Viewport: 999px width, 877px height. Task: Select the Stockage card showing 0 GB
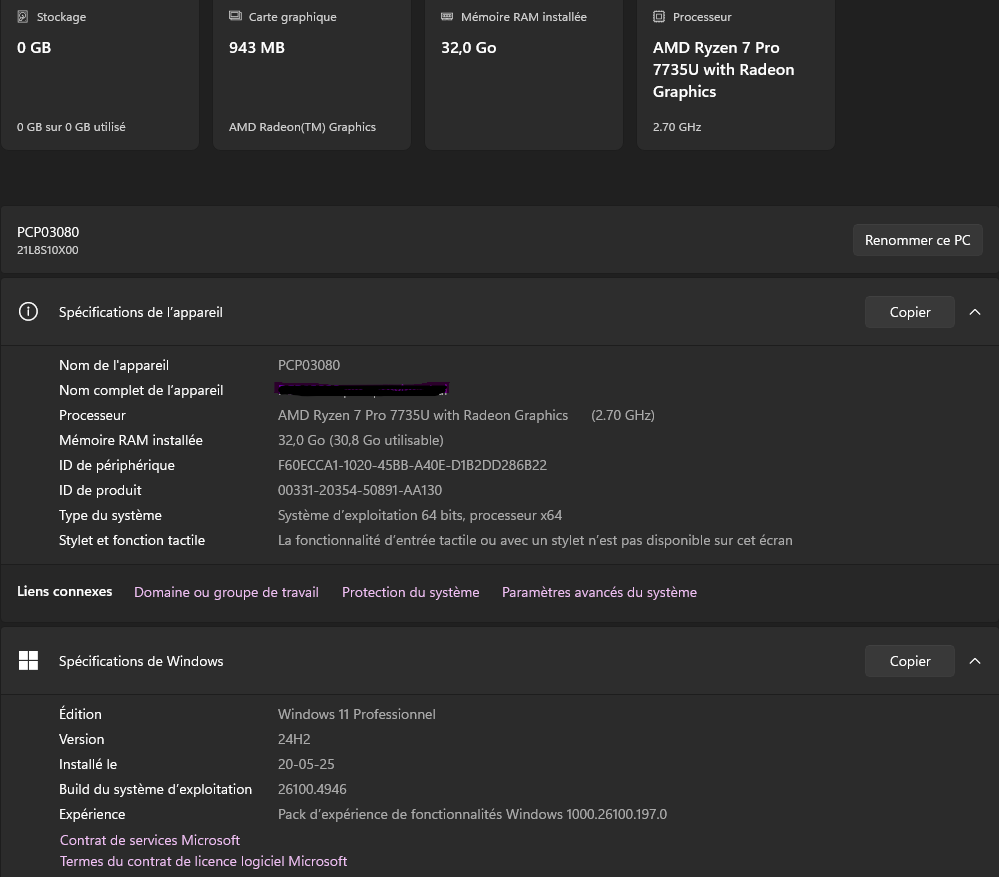(x=100, y=73)
